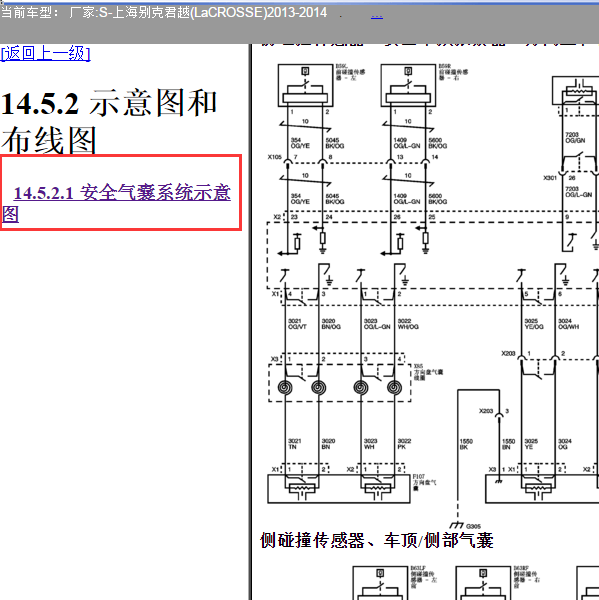599x600 pixels.
Task: Click the X85 方向盘气囊线圈 label
Action: [428, 372]
